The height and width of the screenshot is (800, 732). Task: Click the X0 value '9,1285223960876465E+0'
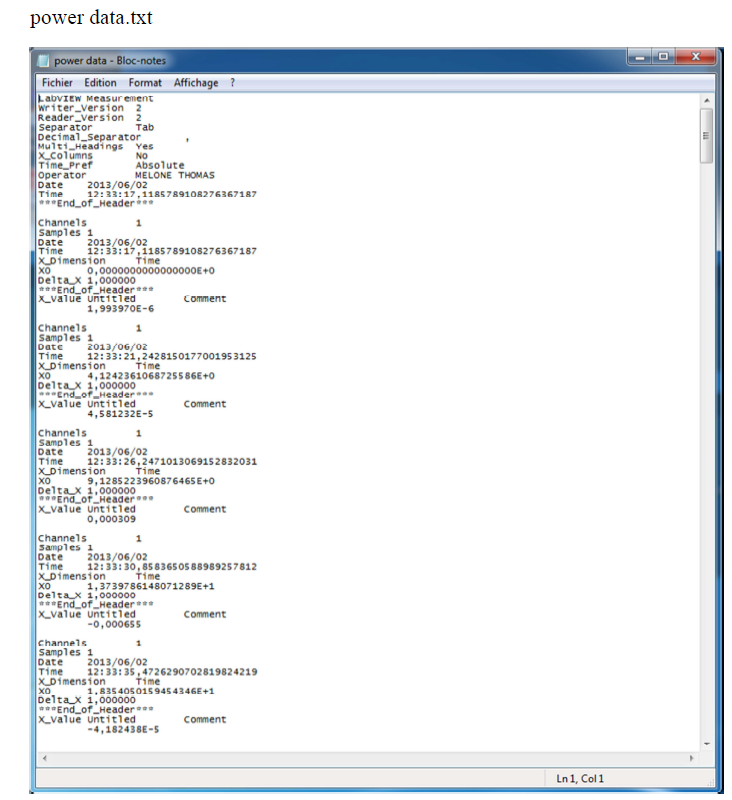tap(151, 481)
